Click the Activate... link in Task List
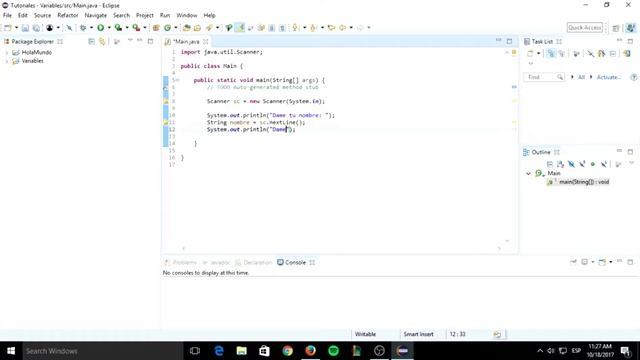This screenshot has height=360, width=640. tap(609, 77)
